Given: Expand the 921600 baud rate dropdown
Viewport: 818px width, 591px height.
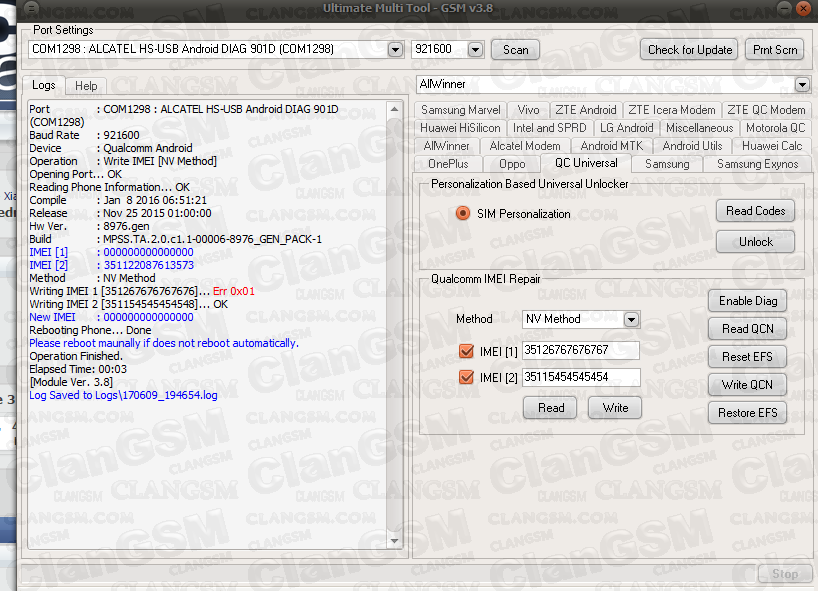Looking at the screenshot, I should pyautogui.click(x=475, y=50).
